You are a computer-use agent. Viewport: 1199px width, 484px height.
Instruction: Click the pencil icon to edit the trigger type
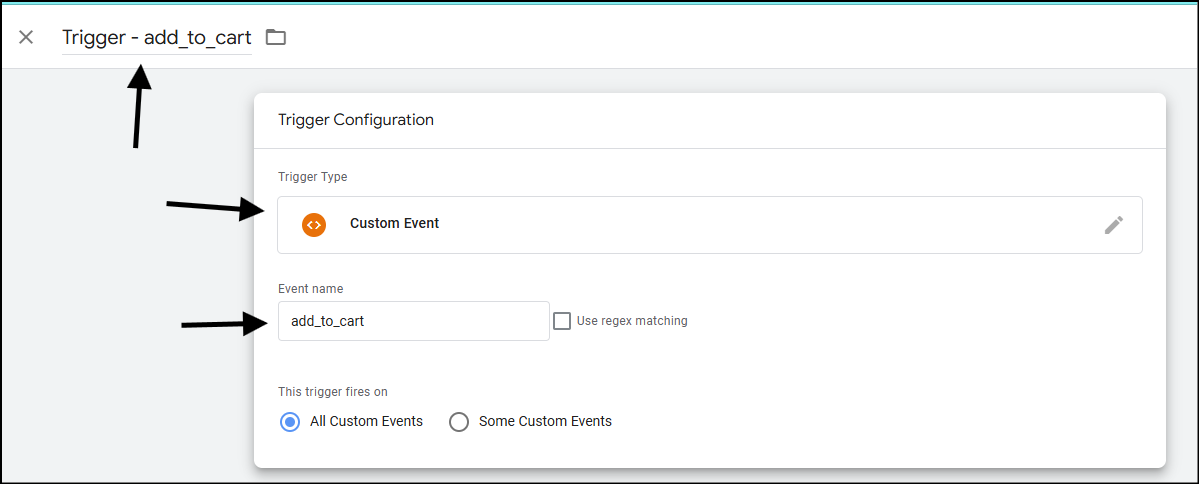pos(1114,225)
